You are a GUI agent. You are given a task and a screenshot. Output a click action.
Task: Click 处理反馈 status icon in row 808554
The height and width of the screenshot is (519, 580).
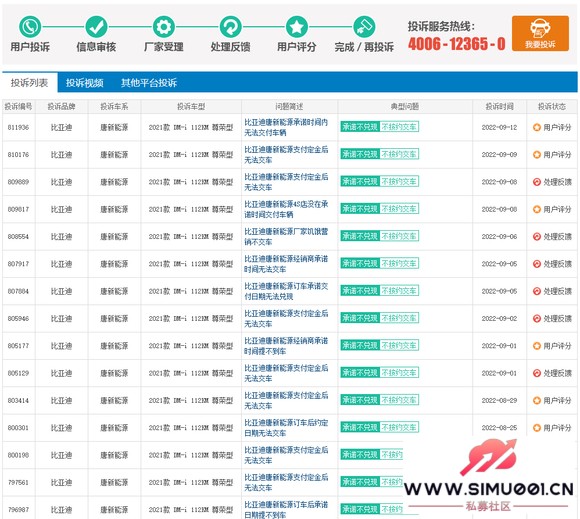tap(537, 236)
